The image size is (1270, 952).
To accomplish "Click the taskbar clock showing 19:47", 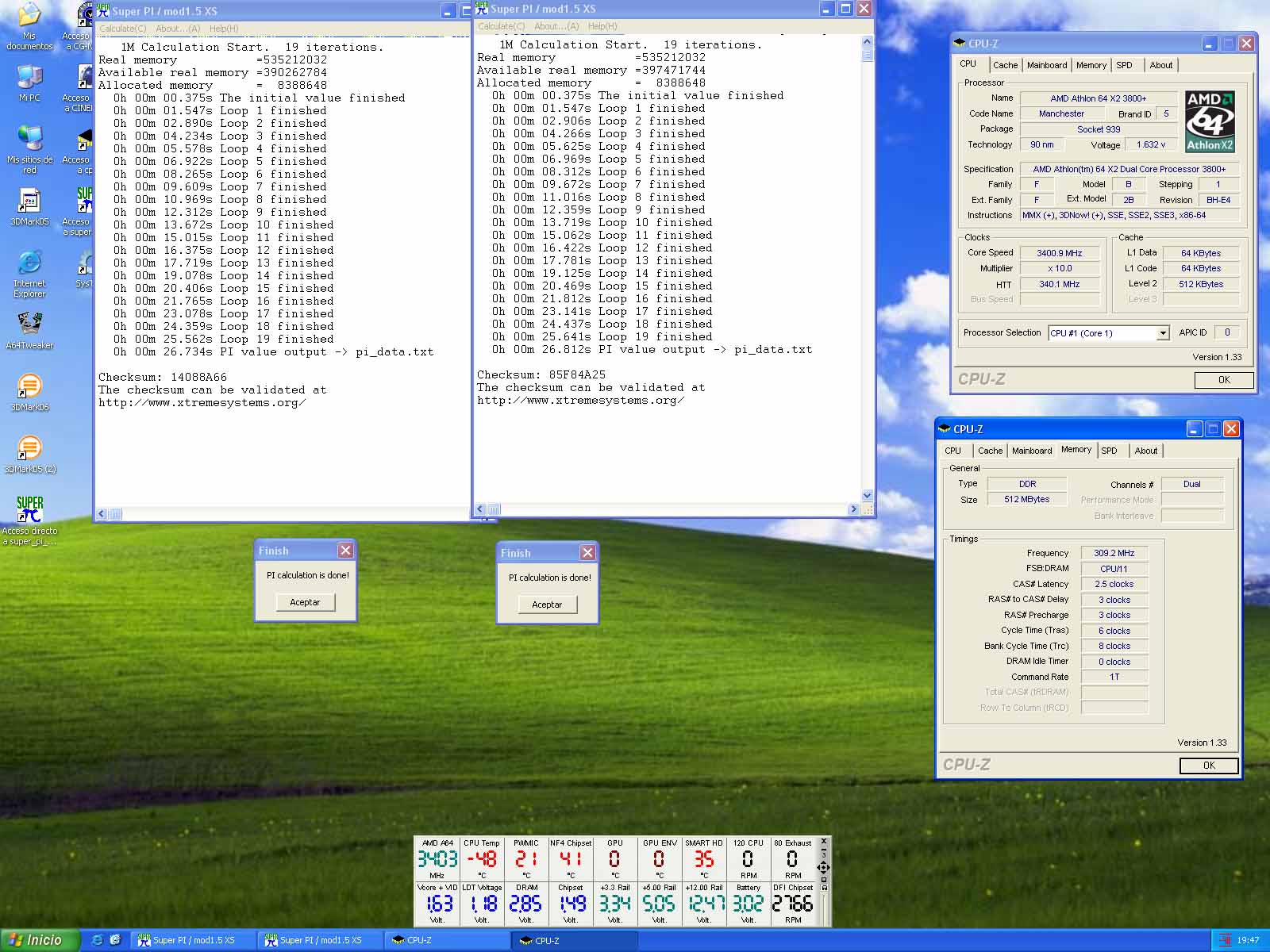I will point(1248,940).
